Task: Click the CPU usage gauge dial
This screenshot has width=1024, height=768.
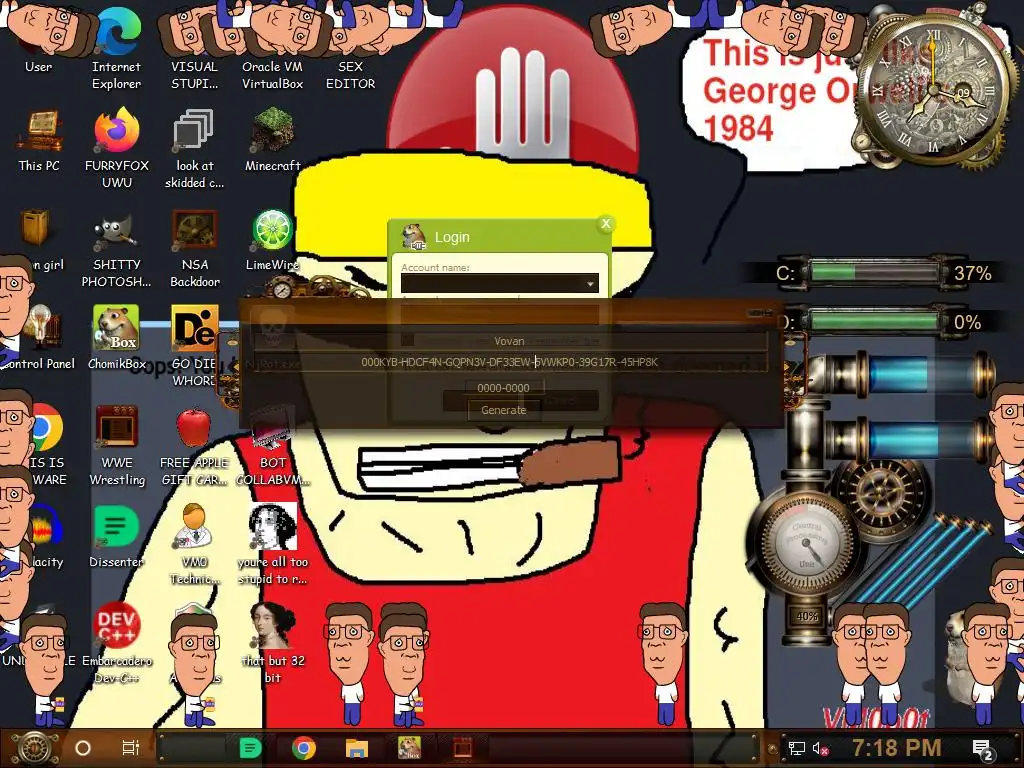Action: point(806,545)
